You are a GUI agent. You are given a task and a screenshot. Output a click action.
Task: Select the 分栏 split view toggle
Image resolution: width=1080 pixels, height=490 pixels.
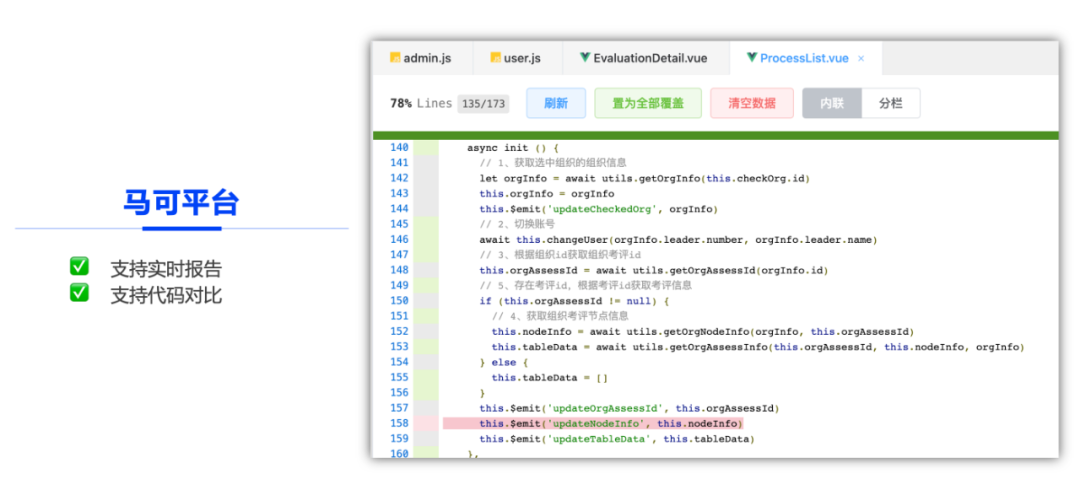[891, 103]
